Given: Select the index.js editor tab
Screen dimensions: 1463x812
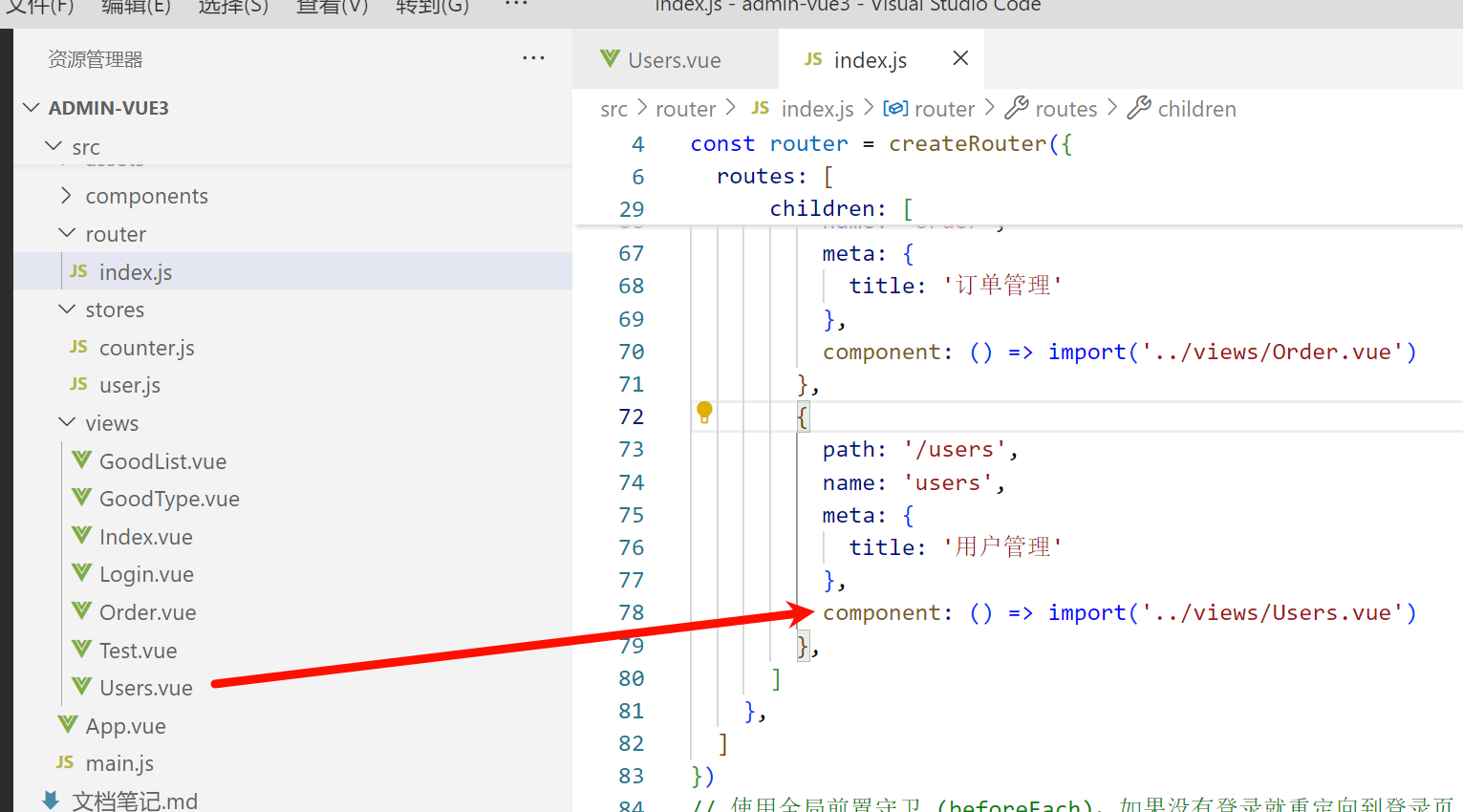Looking at the screenshot, I should 881,60.
